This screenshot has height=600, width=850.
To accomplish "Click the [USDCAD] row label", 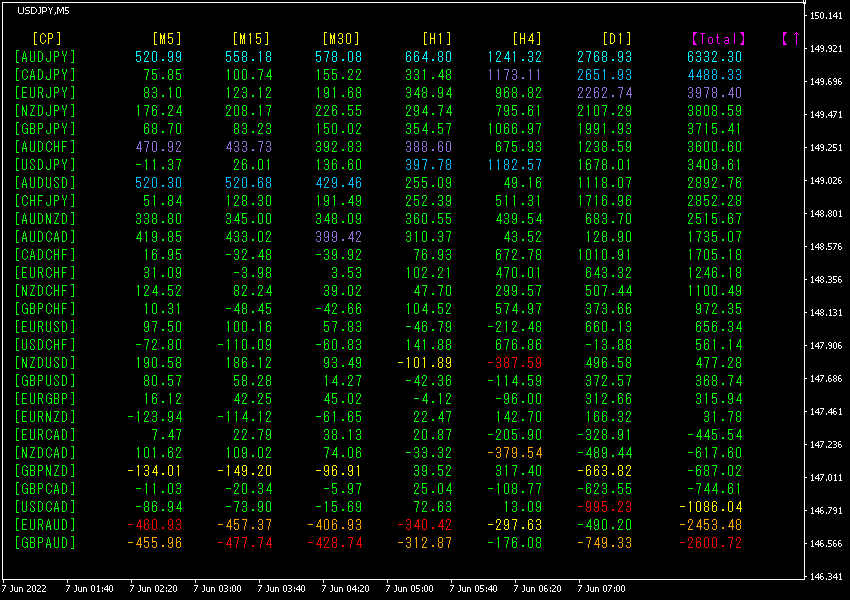I will point(45,507).
